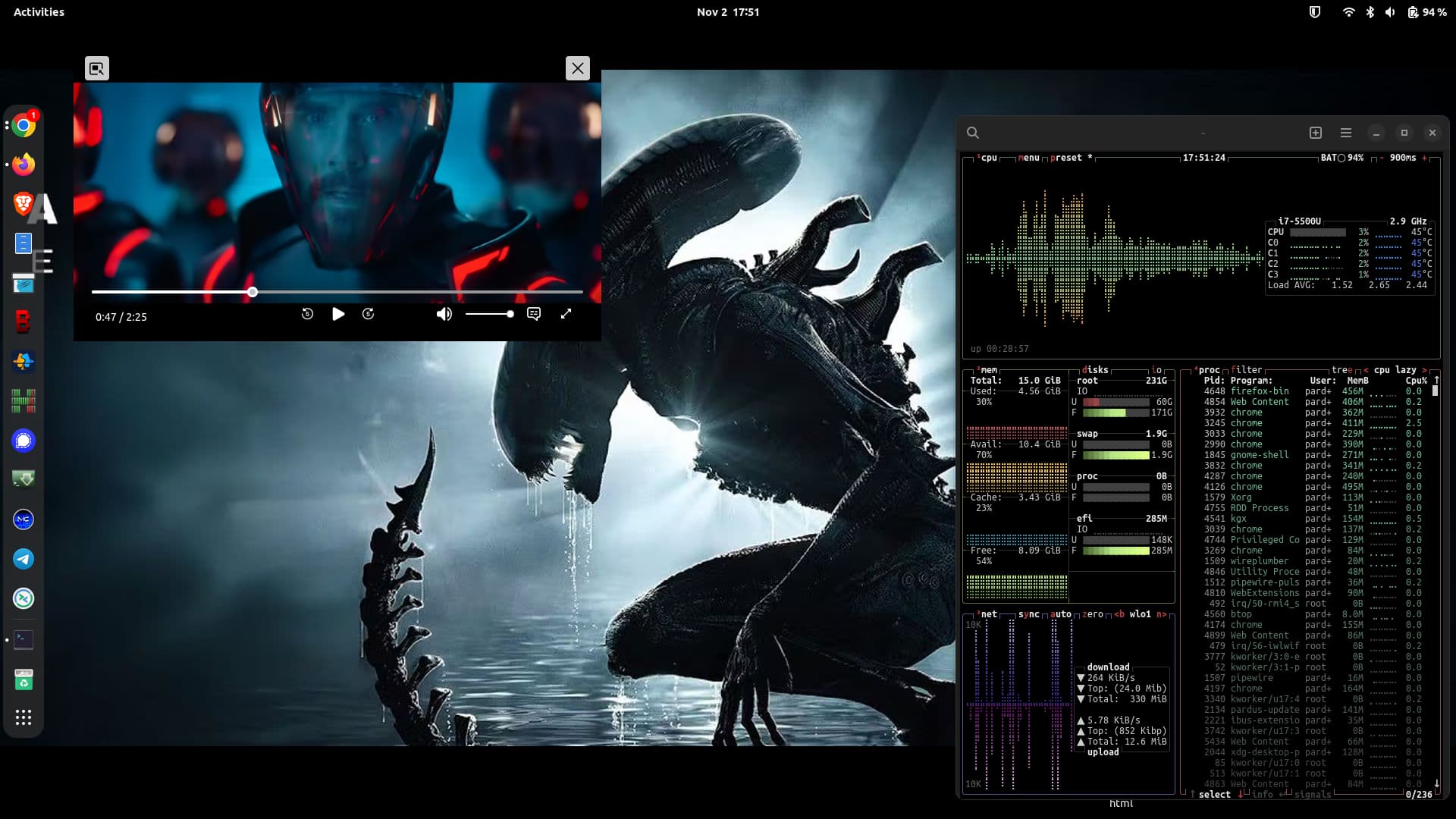Viewport: 1456px width, 819px height.
Task: Toggle net auto scaling in btop
Action: (x=1061, y=614)
